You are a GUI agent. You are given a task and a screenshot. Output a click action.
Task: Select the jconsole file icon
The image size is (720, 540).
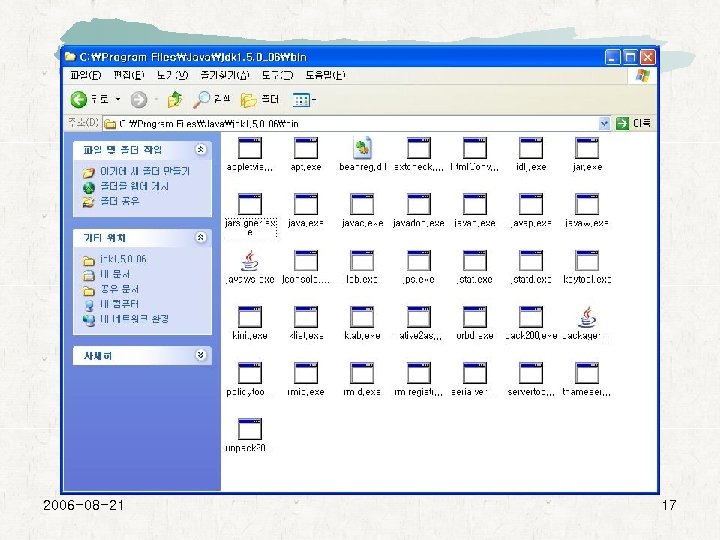(306, 261)
